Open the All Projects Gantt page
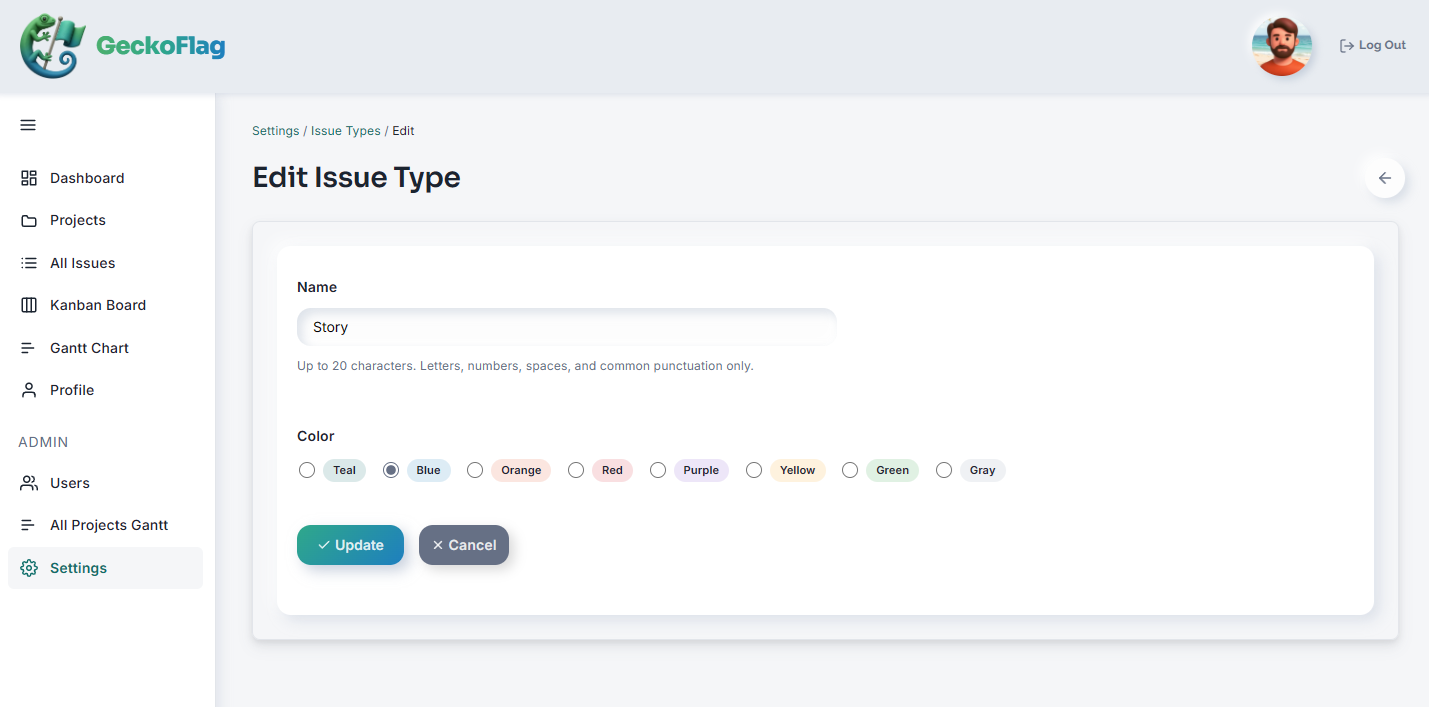1429x707 pixels. click(105, 525)
